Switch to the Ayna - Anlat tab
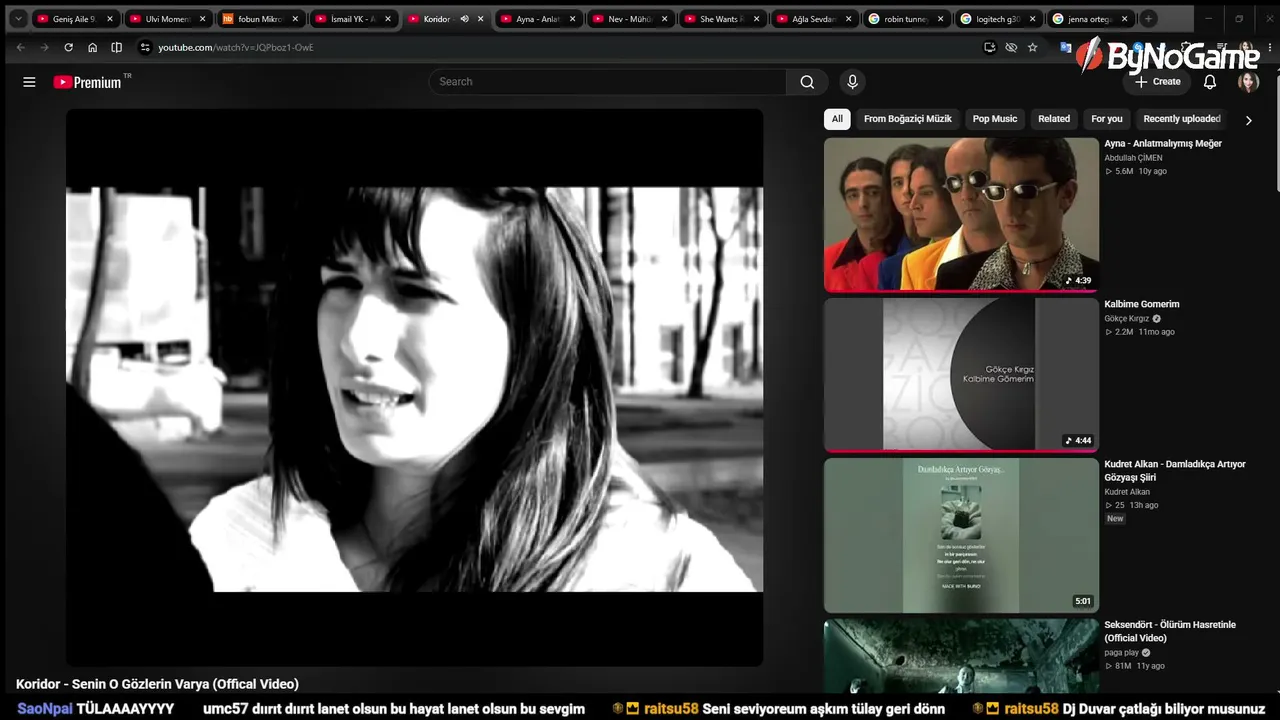The width and height of the screenshot is (1280, 720). pos(537,19)
